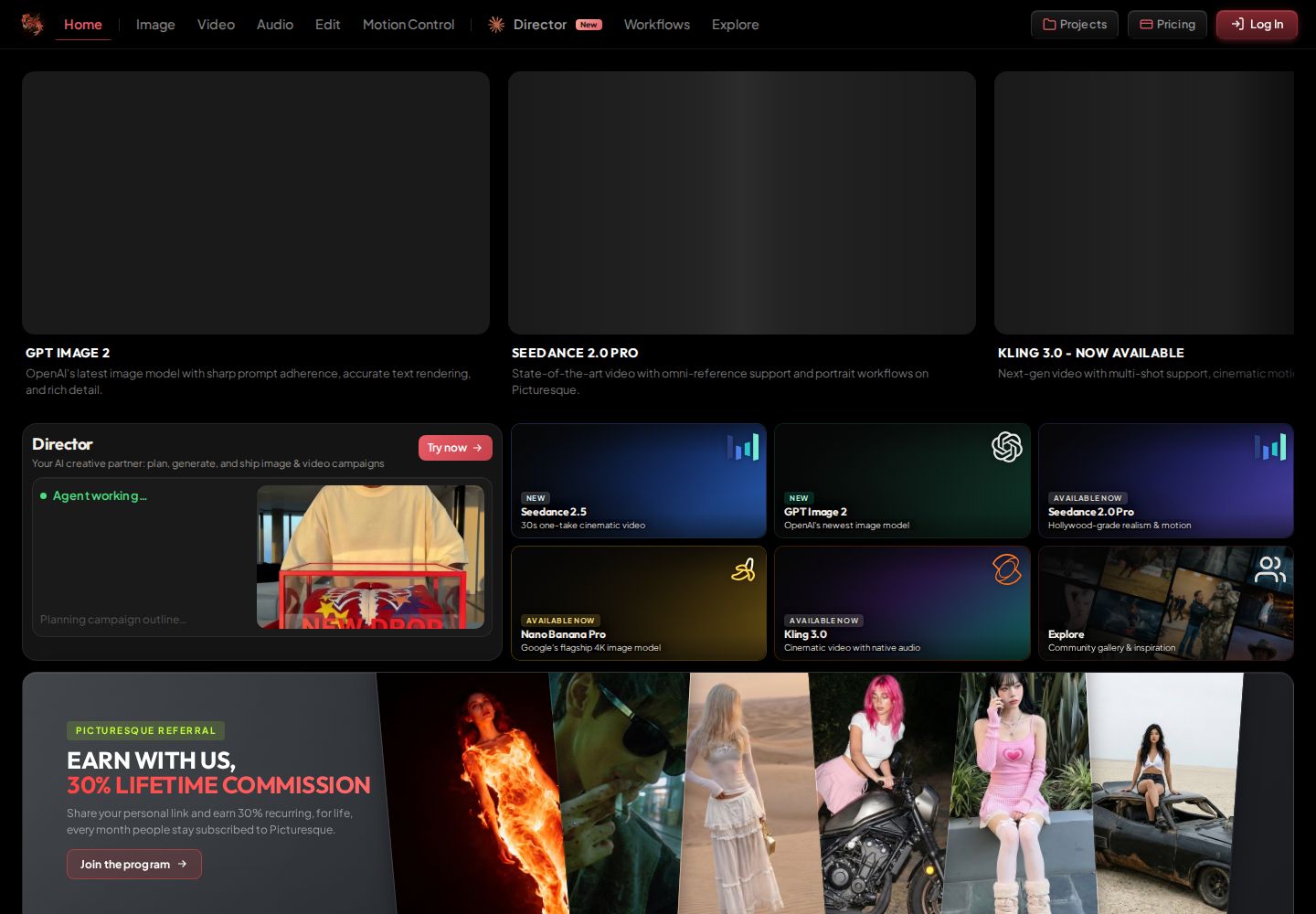
Task: Click the Agent working status text
Action: (100, 495)
